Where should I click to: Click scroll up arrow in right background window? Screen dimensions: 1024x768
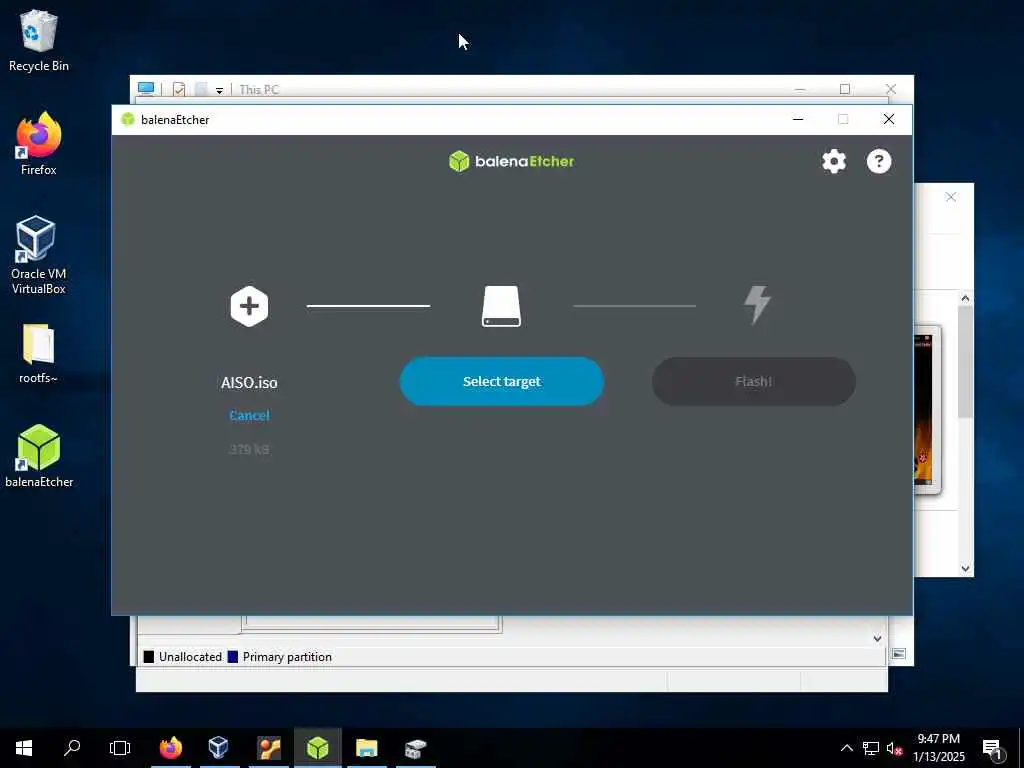(965, 298)
